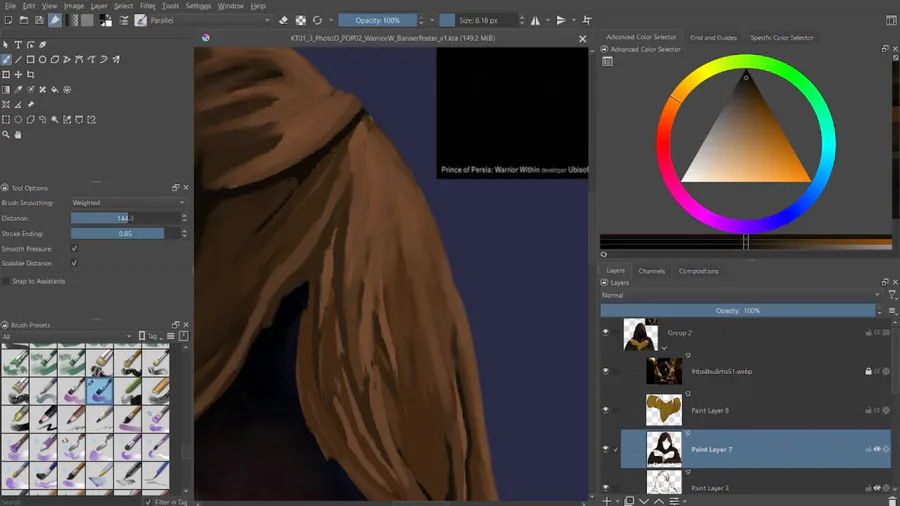This screenshot has width=900, height=506.
Task: Hide the Group 2 layer
Action: click(x=606, y=332)
